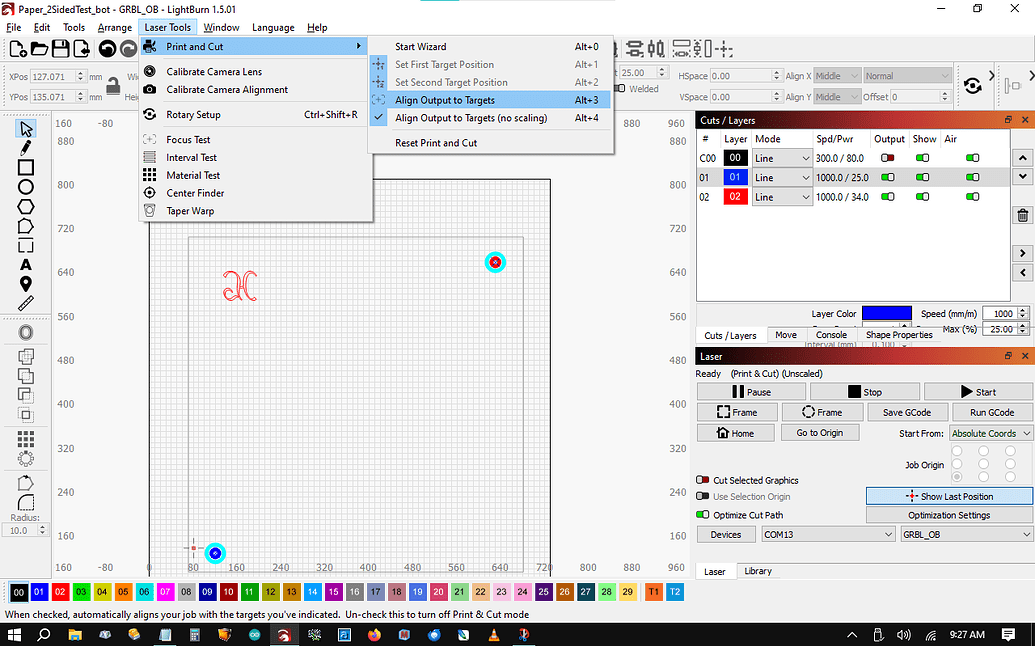Open Align Y Middle dropdown
The image size is (1035, 646).
tap(837, 97)
